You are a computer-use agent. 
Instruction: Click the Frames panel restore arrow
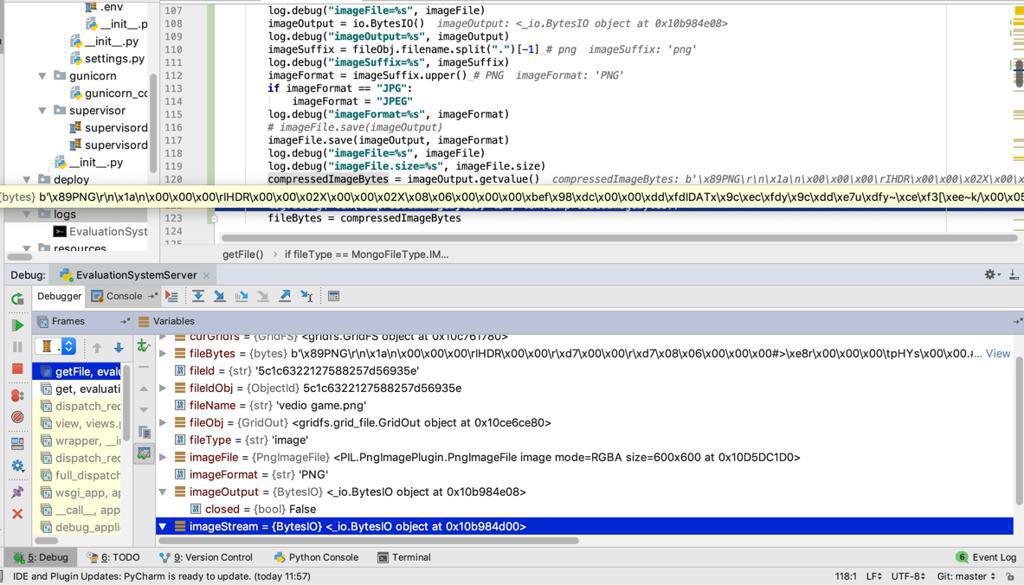[x=125, y=321]
